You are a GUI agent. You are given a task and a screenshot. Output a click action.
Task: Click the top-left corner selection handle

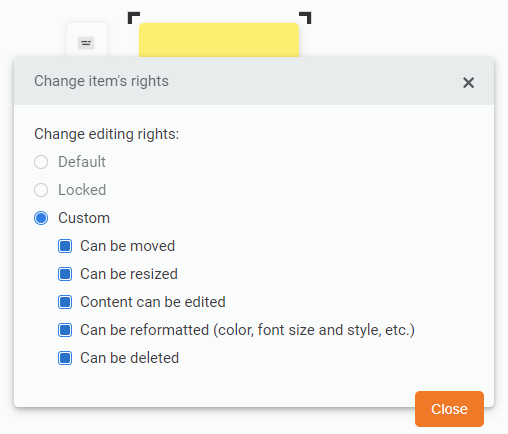click(x=134, y=18)
